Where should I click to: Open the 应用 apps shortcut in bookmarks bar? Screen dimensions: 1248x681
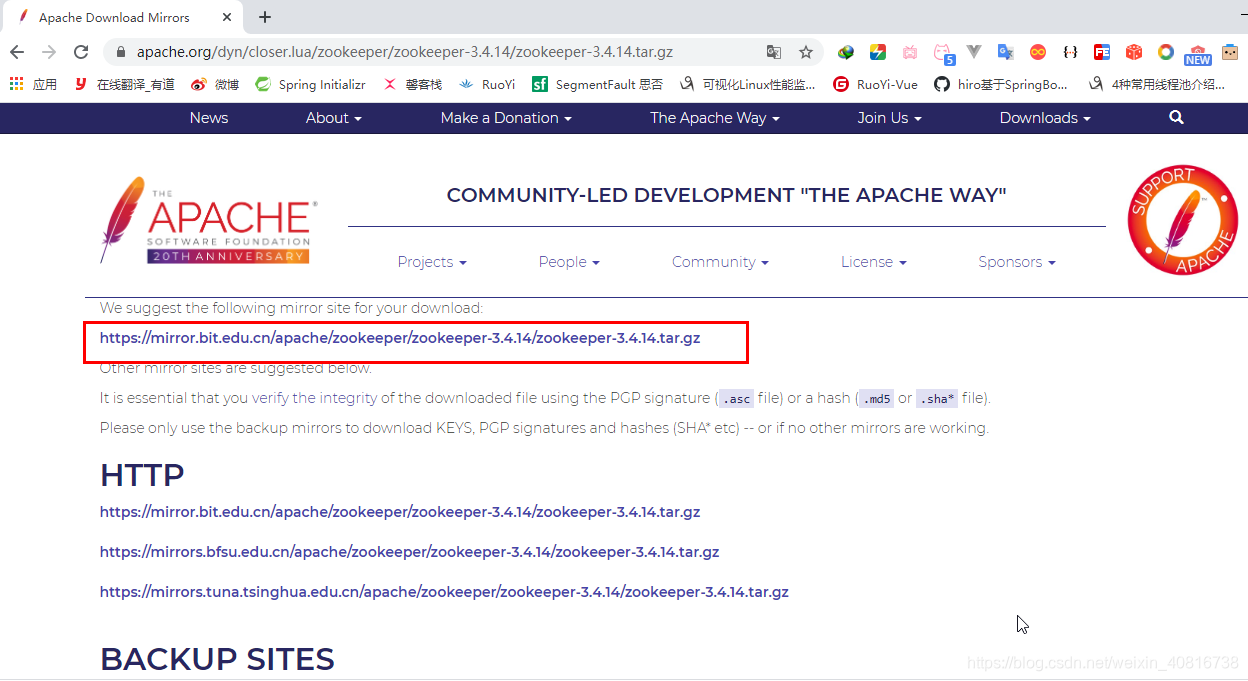(33, 85)
